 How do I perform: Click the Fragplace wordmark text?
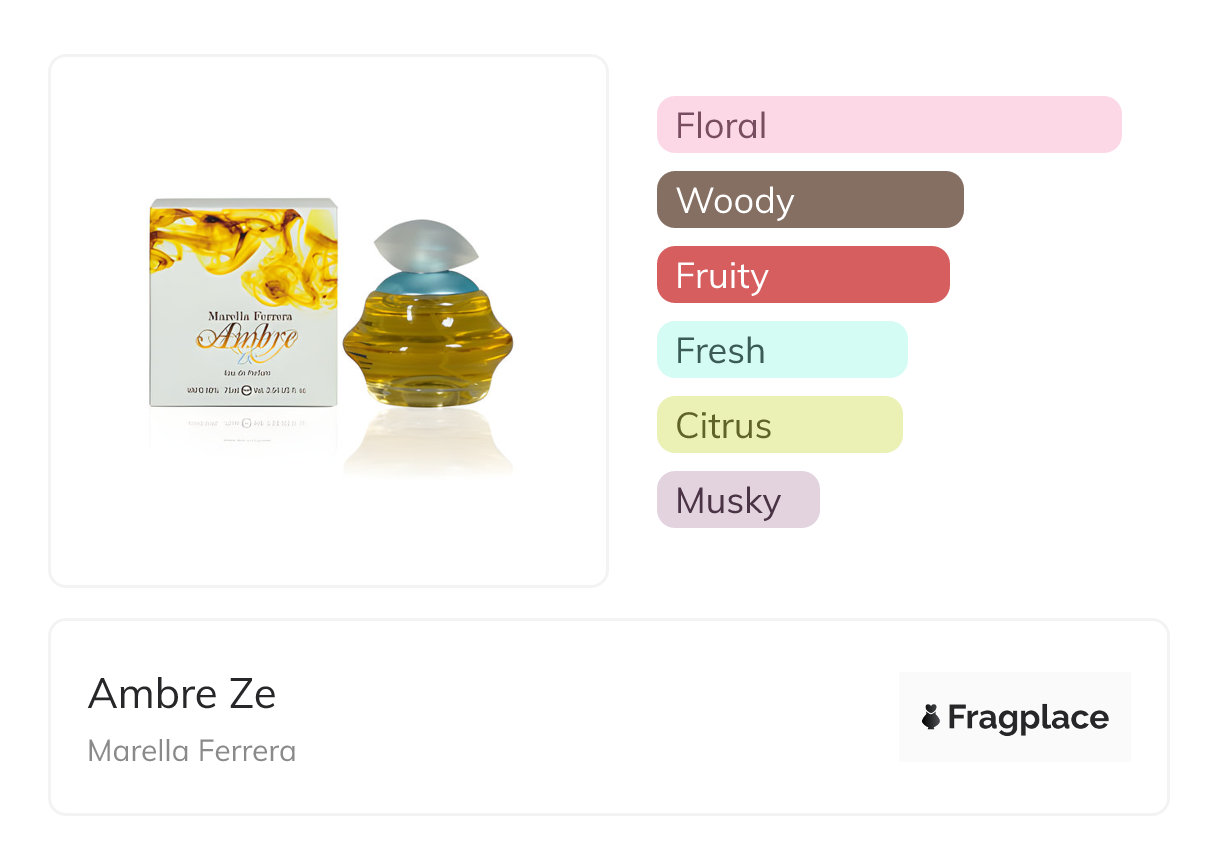[1028, 717]
